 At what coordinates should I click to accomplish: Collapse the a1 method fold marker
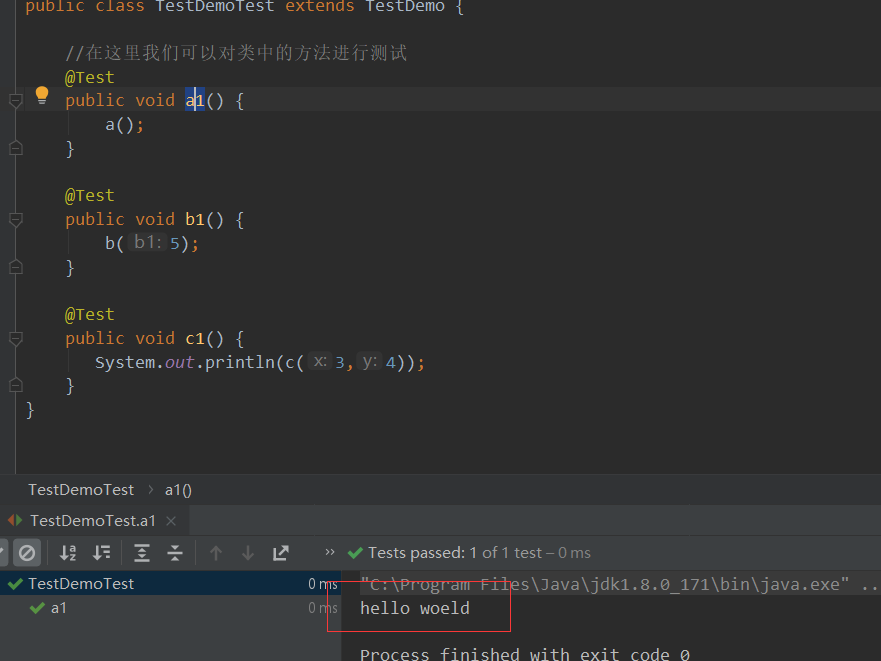pos(16,101)
